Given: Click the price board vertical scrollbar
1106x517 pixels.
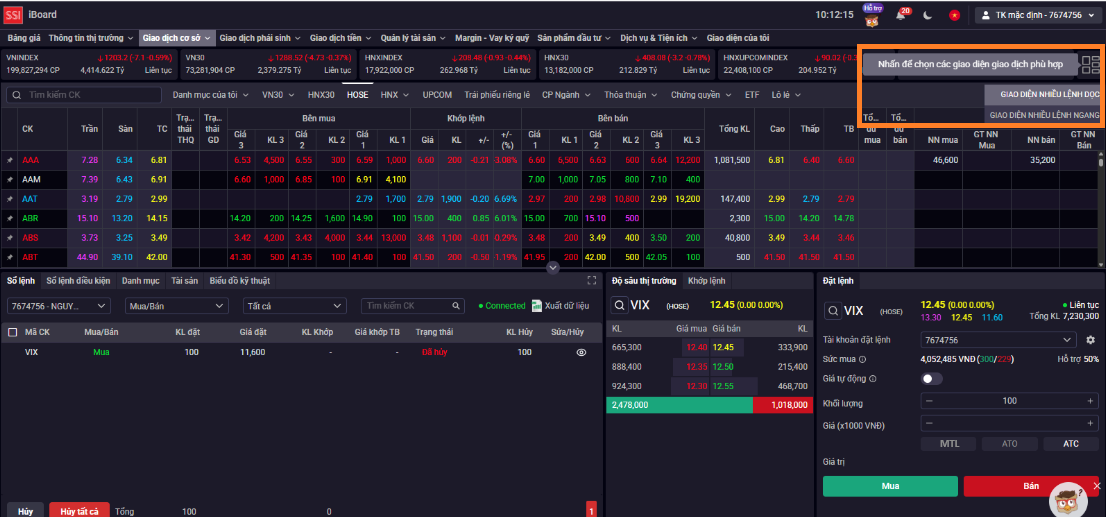Looking at the screenshot, I should [x=1102, y=208].
